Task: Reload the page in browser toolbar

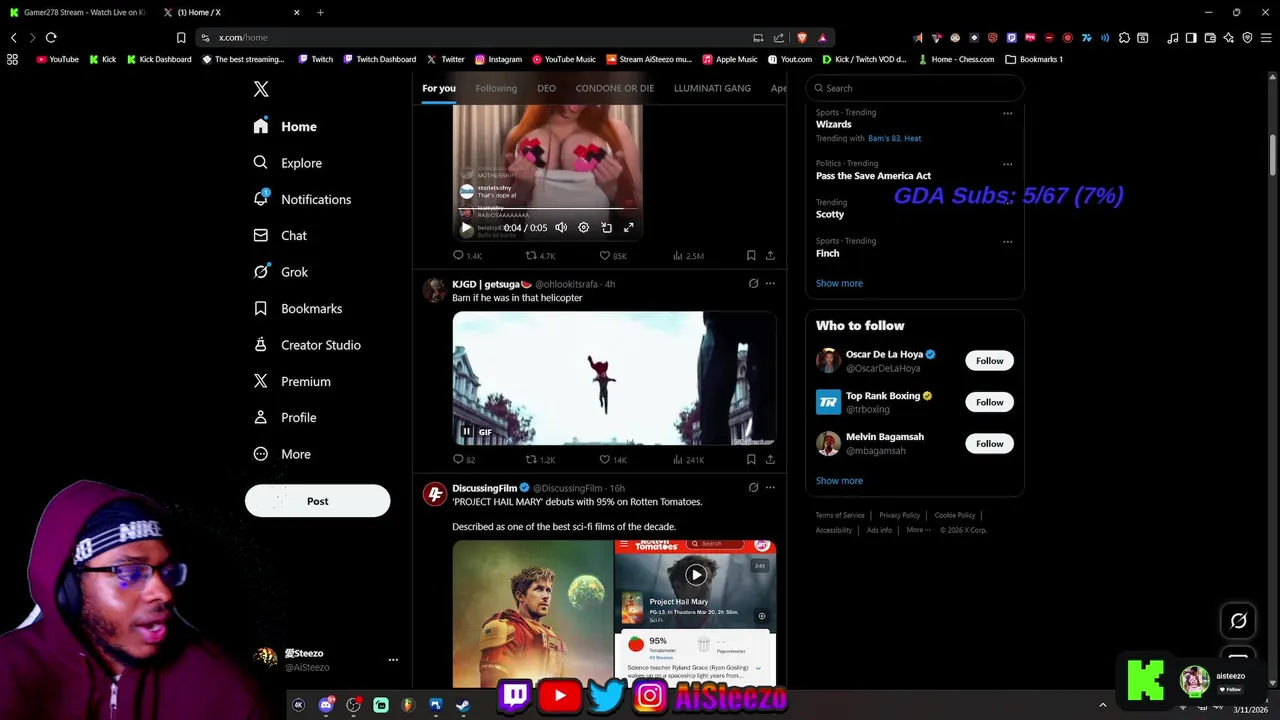Action: [x=51, y=37]
